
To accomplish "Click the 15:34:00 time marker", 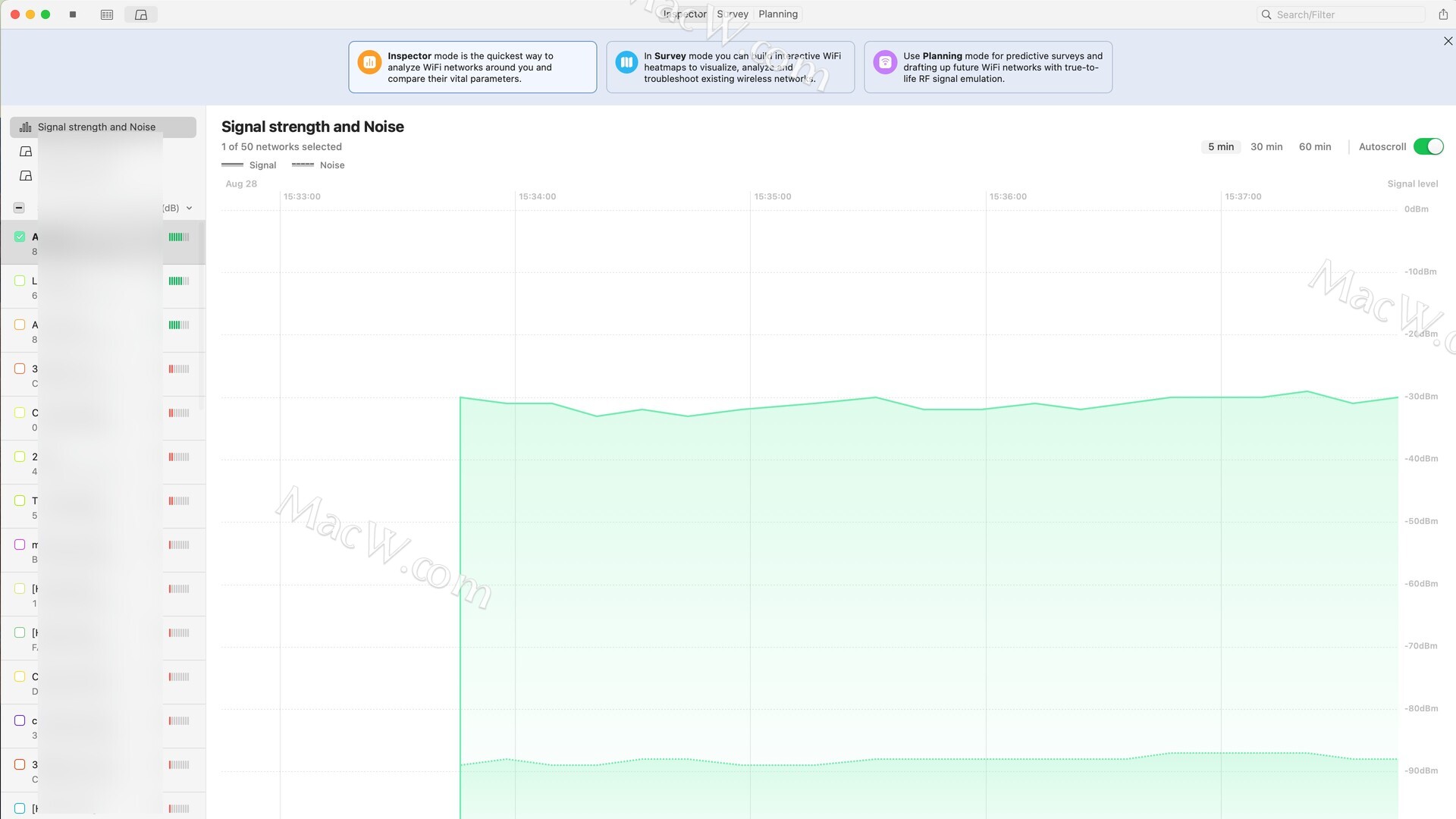I will tap(537, 196).
